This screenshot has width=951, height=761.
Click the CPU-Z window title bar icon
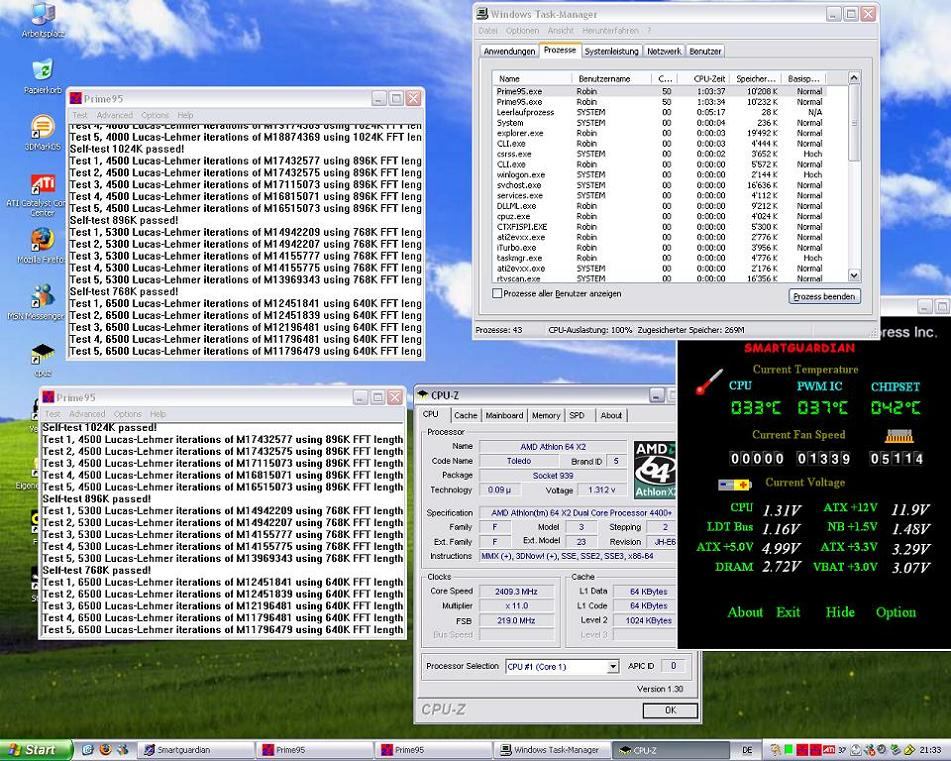coord(423,395)
